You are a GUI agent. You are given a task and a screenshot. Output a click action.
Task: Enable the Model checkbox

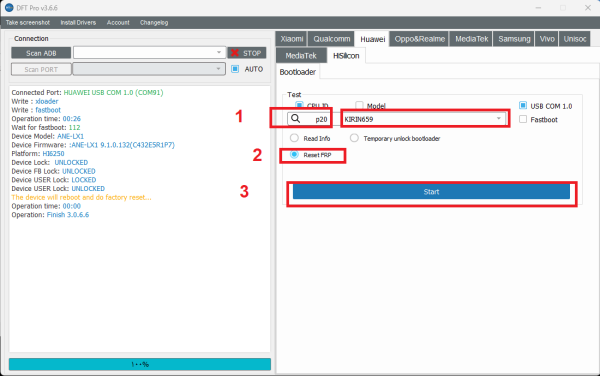pyautogui.click(x=359, y=106)
